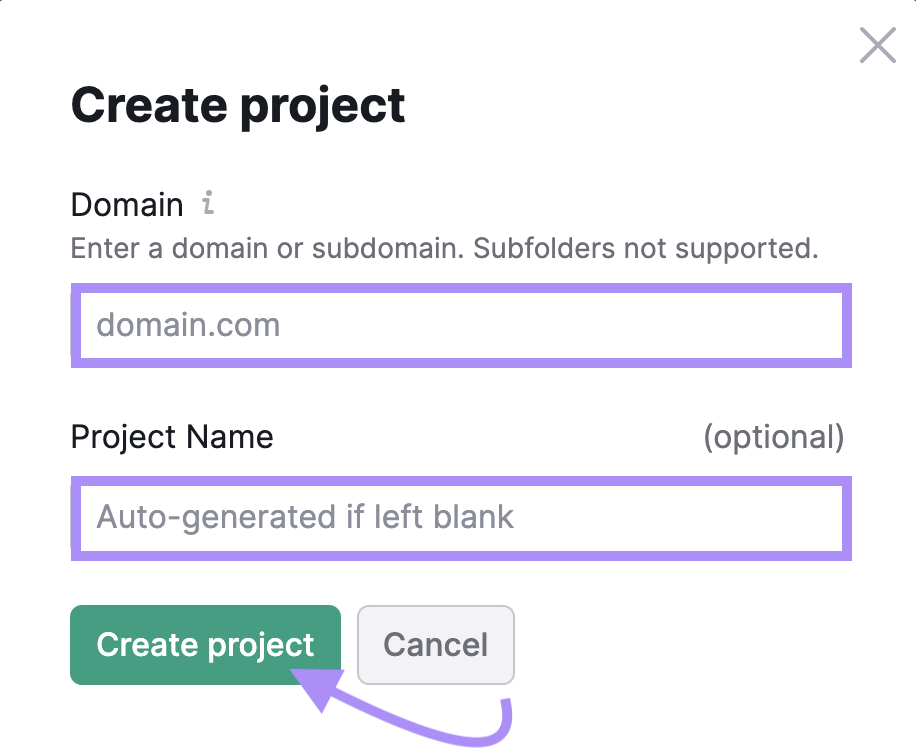
Task: Click the green Create project button
Action: tap(205, 645)
